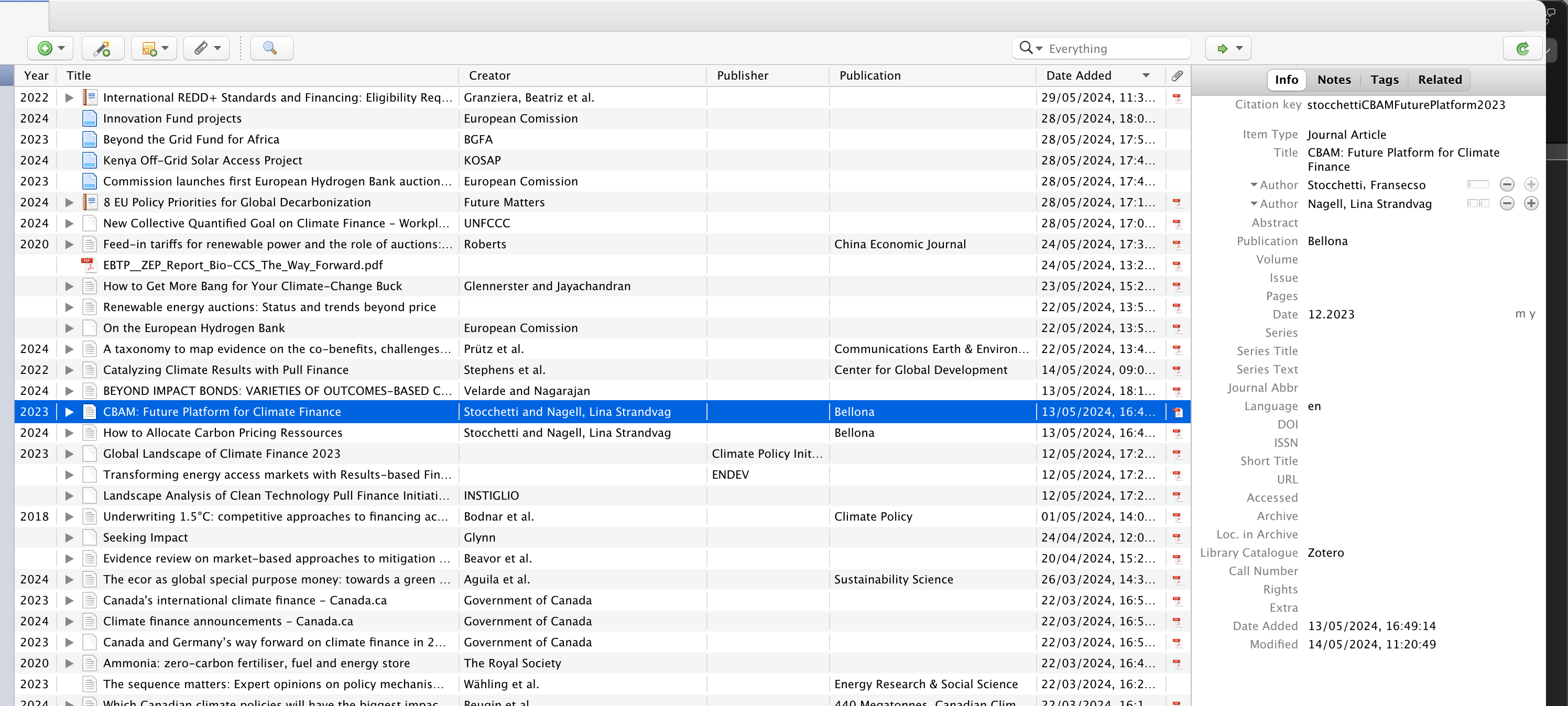Open the New Note toolbar icon
The width and height of the screenshot is (1568, 706).
click(x=154, y=49)
